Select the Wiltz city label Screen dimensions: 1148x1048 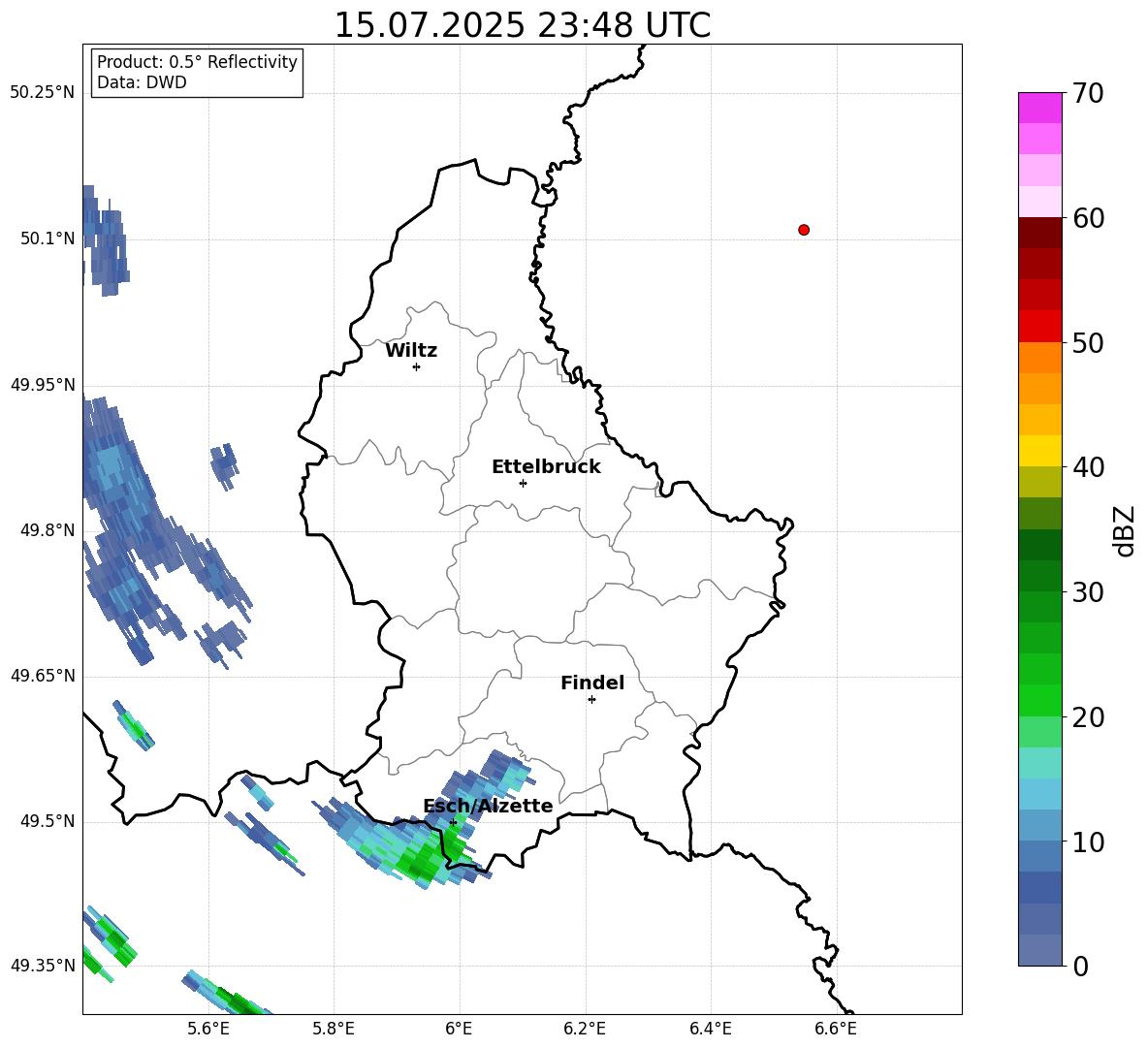click(x=411, y=351)
